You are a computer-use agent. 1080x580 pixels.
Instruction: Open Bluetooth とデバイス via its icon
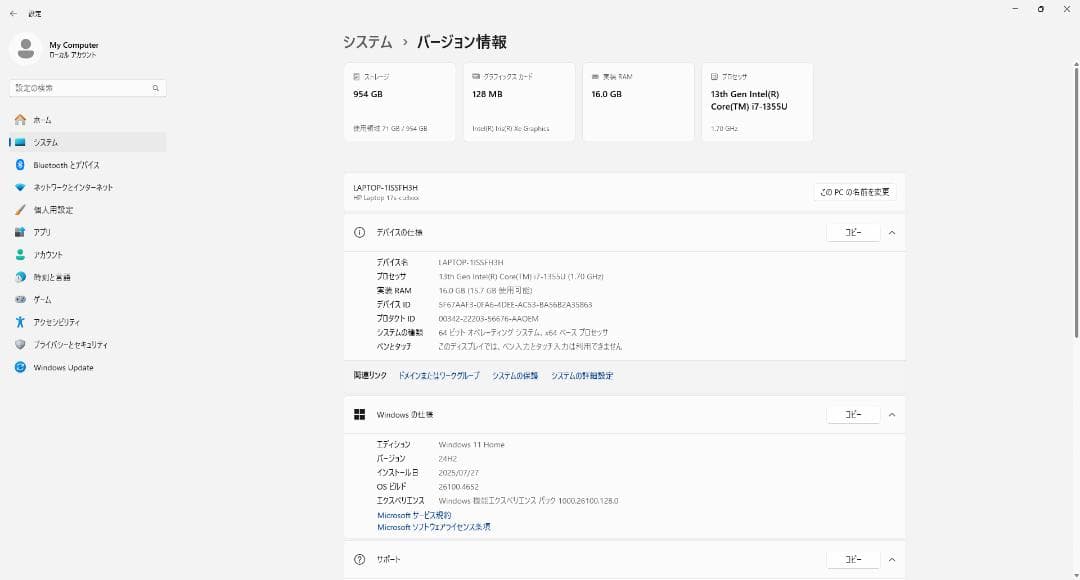pyautogui.click(x=19, y=164)
